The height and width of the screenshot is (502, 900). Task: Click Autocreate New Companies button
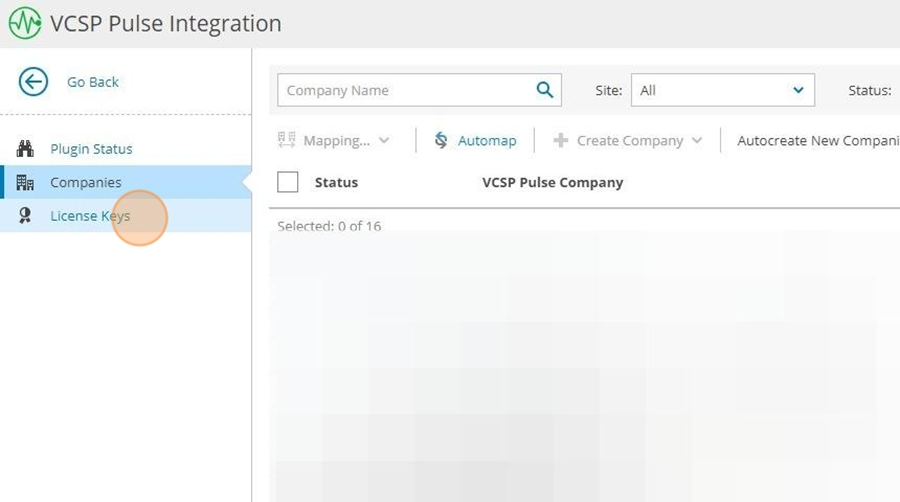click(x=818, y=141)
